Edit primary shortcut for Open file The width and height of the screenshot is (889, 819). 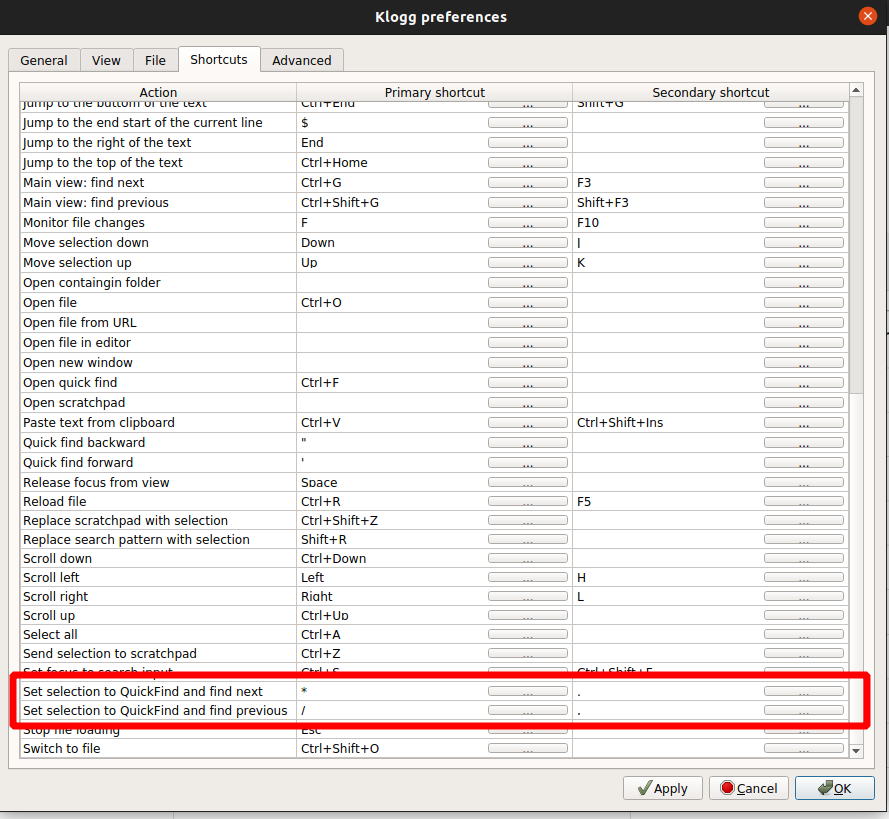point(527,302)
